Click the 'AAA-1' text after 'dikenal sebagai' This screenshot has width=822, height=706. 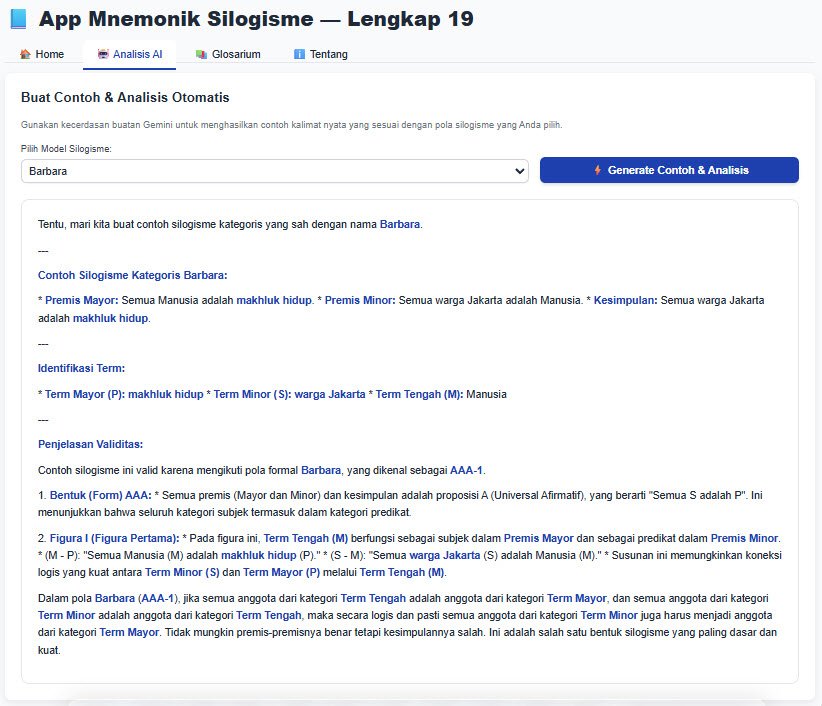[466, 470]
